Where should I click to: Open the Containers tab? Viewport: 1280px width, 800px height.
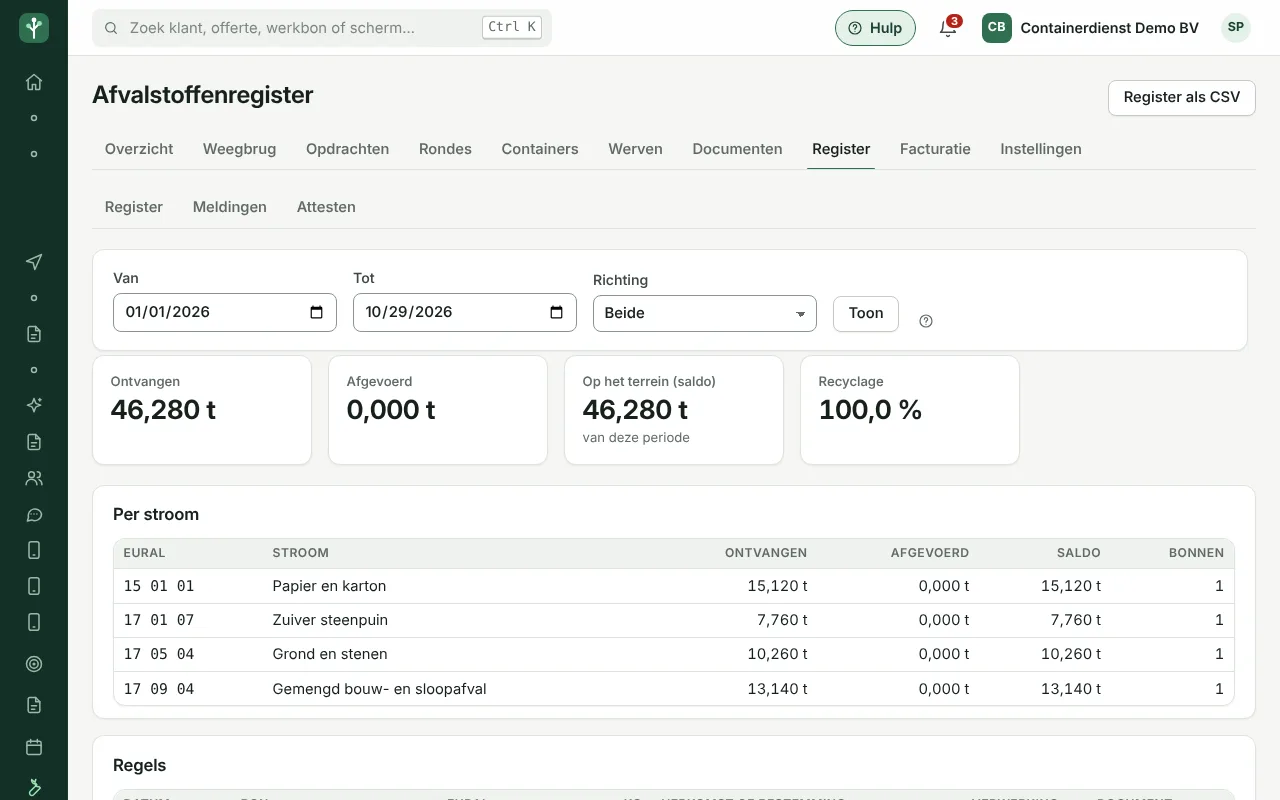click(540, 149)
